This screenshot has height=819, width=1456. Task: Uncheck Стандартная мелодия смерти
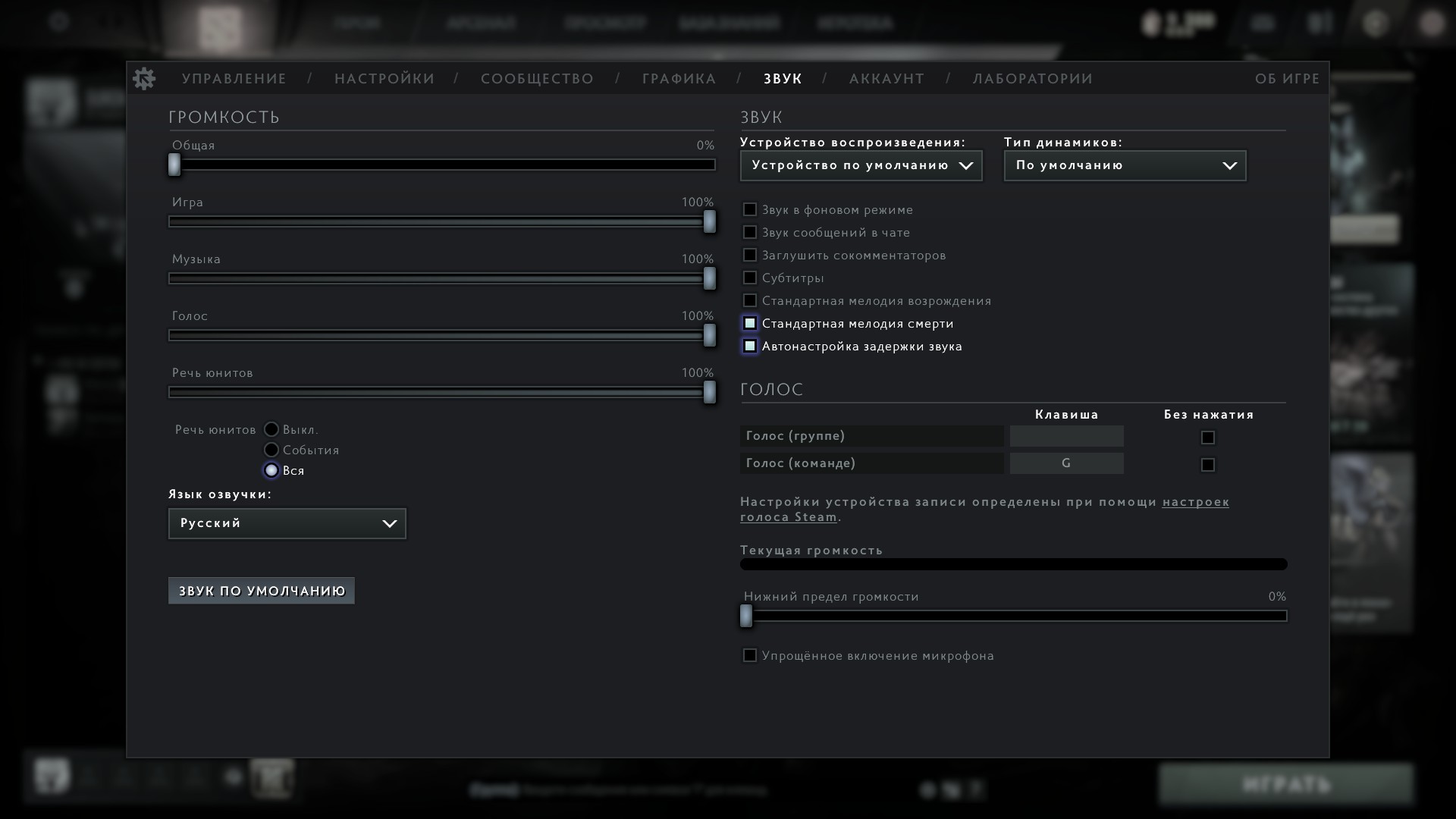750,324
